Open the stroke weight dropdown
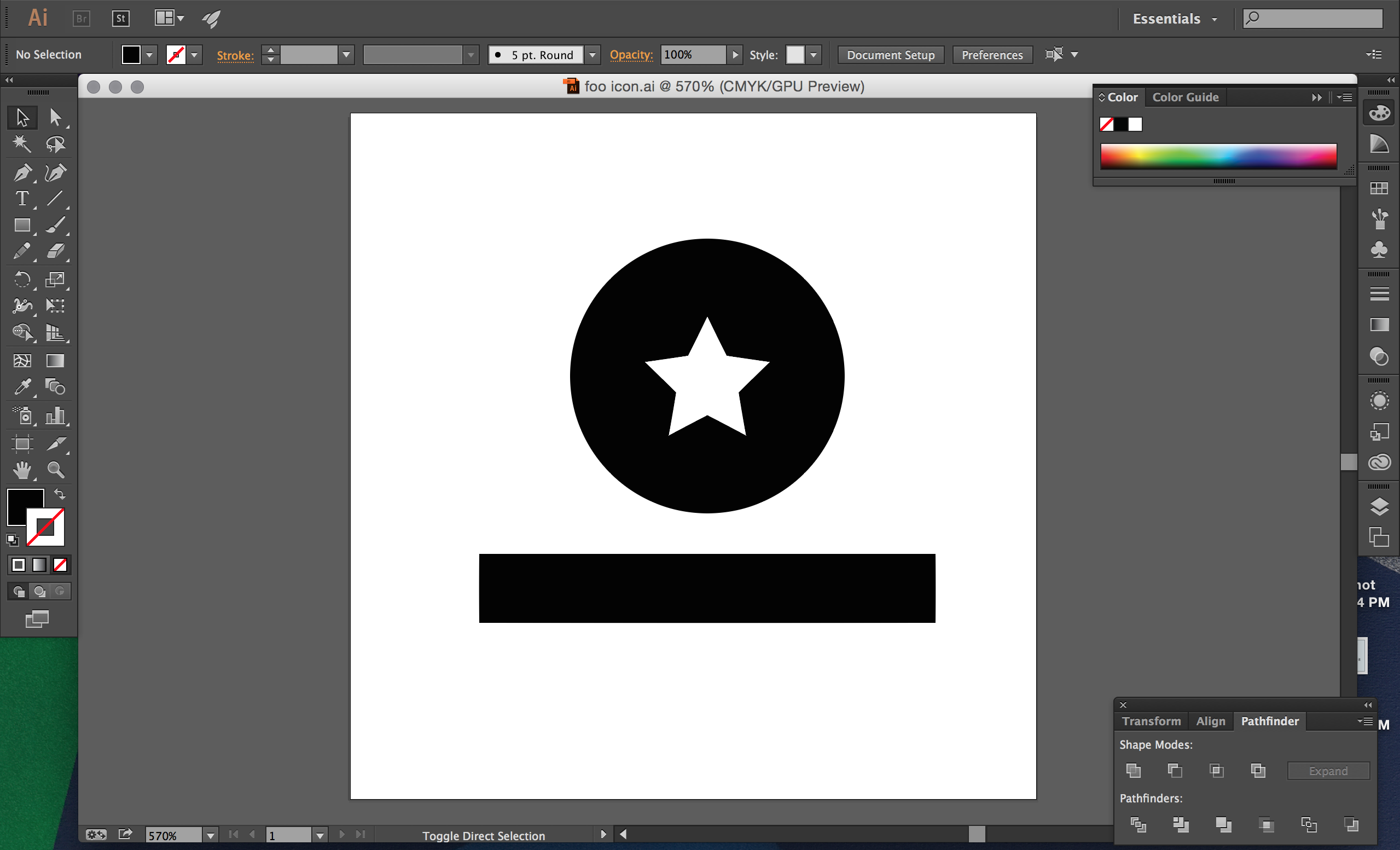 (x=346, y=55)
